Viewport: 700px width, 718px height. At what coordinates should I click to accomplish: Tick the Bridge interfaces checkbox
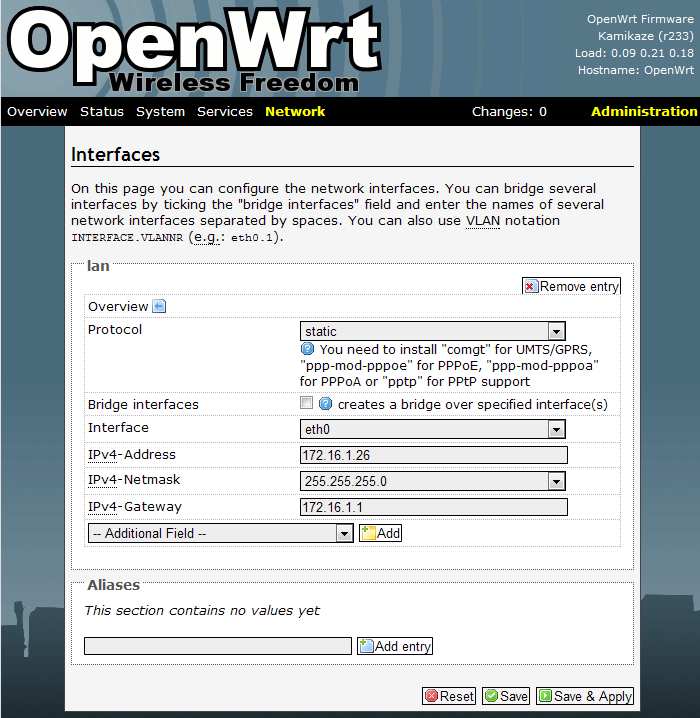pos(306,403)
